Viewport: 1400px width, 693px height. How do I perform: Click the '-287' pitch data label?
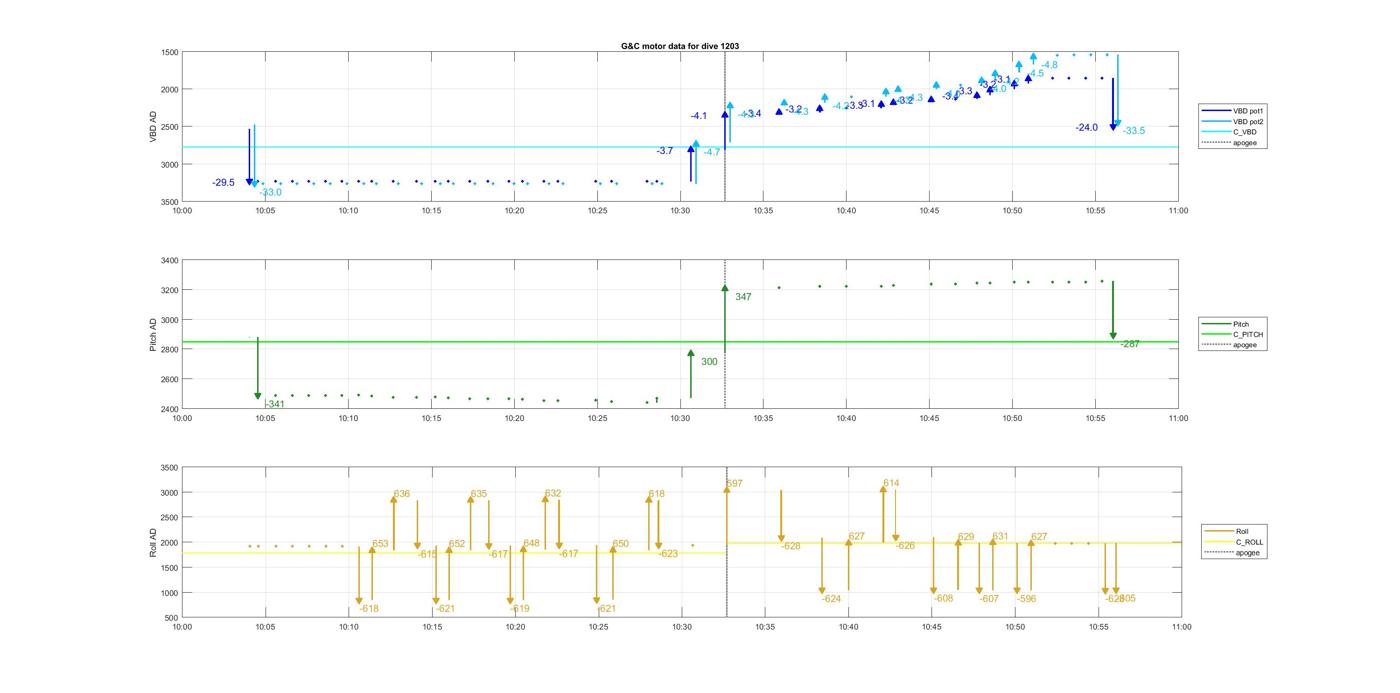tap(1130, 344)
